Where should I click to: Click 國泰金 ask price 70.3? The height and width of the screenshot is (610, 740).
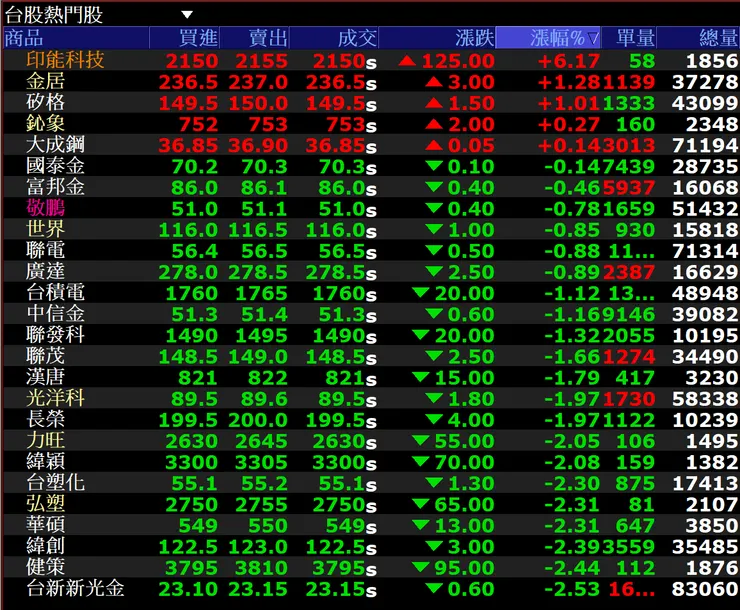click(x=264, y=167)
